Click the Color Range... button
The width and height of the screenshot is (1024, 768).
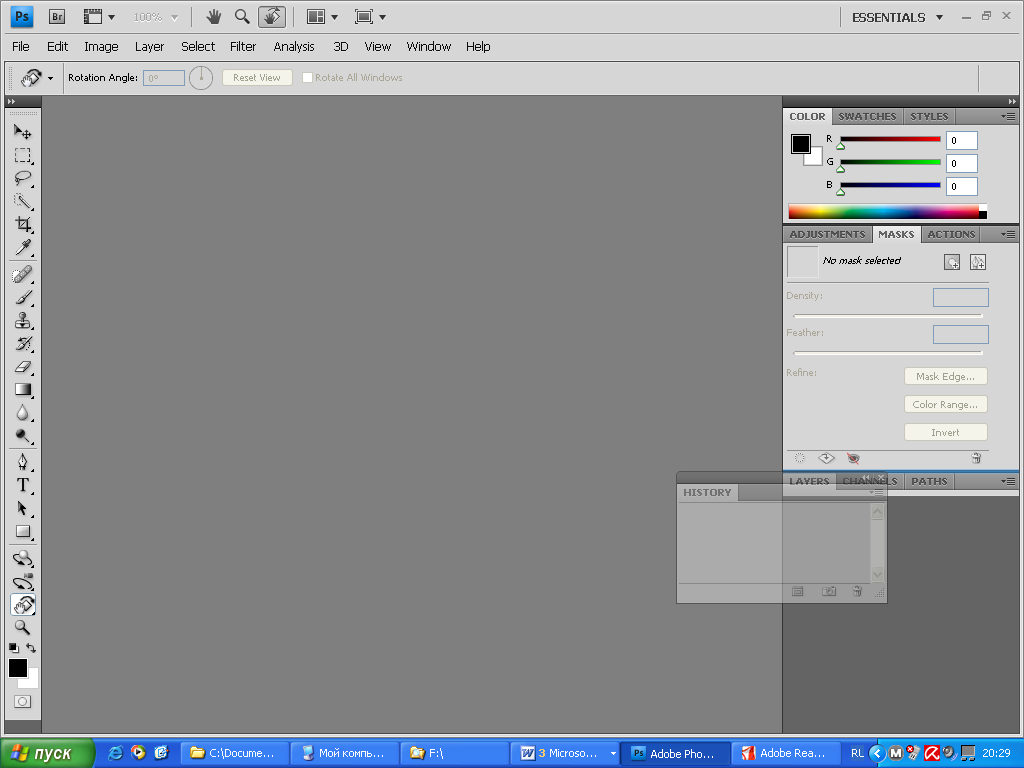(x=945, y=404)
